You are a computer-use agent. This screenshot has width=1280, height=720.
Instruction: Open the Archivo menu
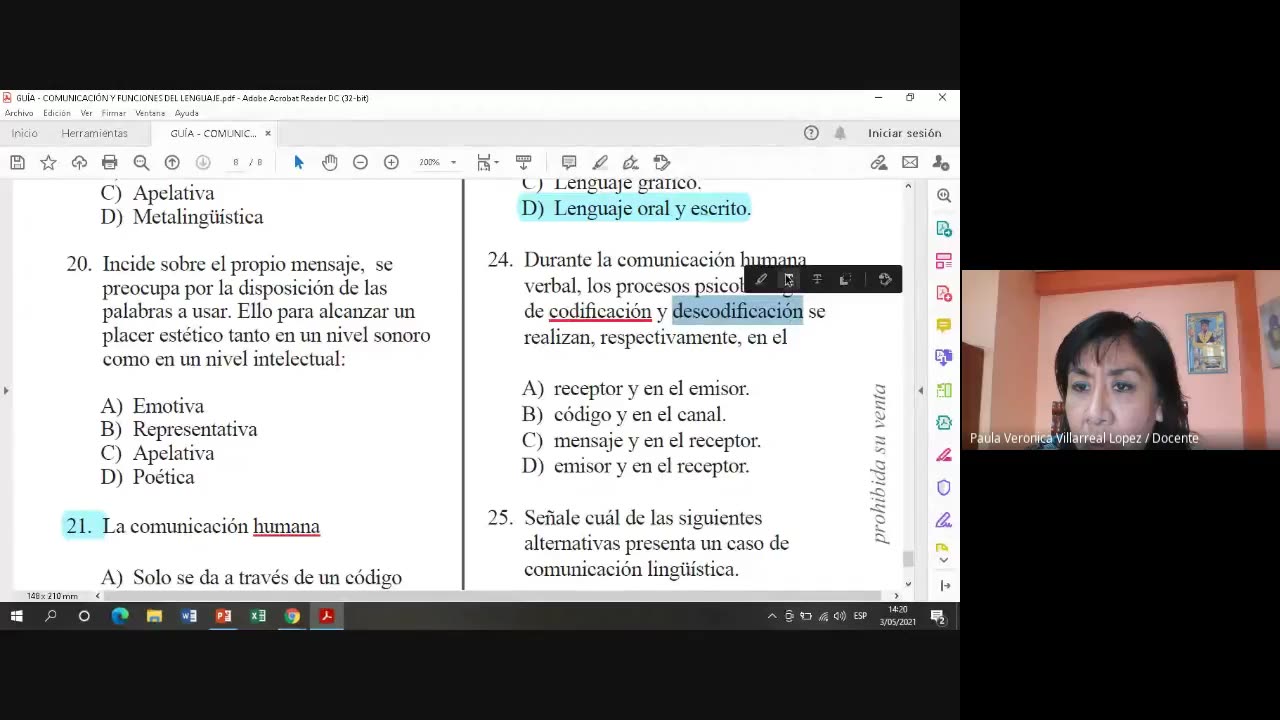pos(19,113)
